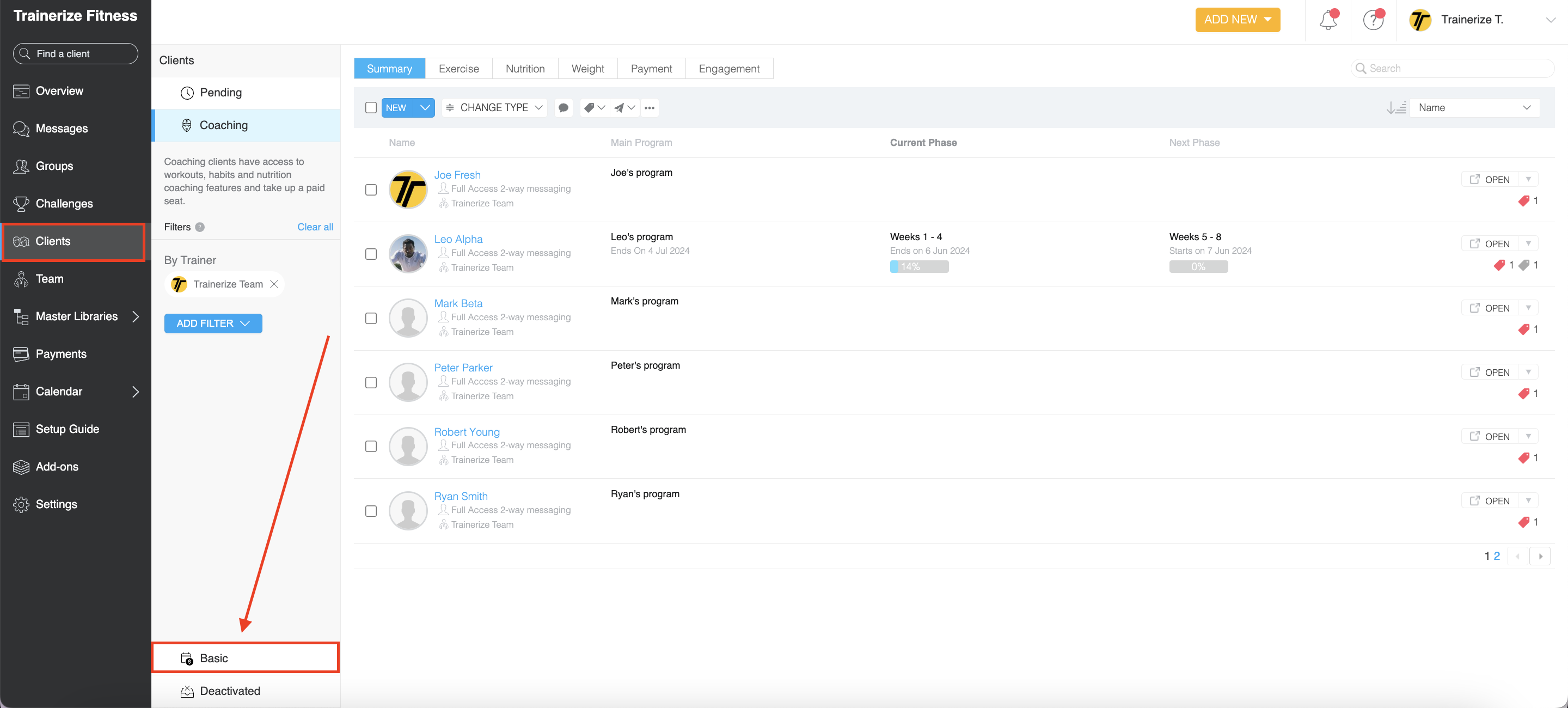Expand the Calendar submenu

pyautogui.click(x=136, y=392)
